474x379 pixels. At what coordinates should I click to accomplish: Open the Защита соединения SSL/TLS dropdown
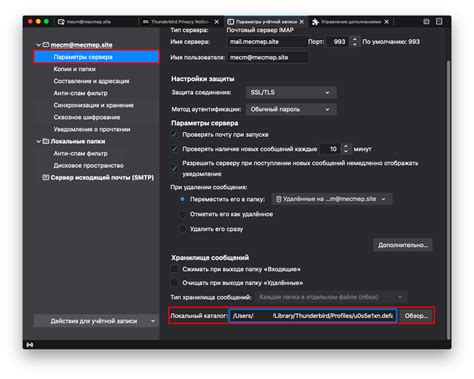point(291,93)
